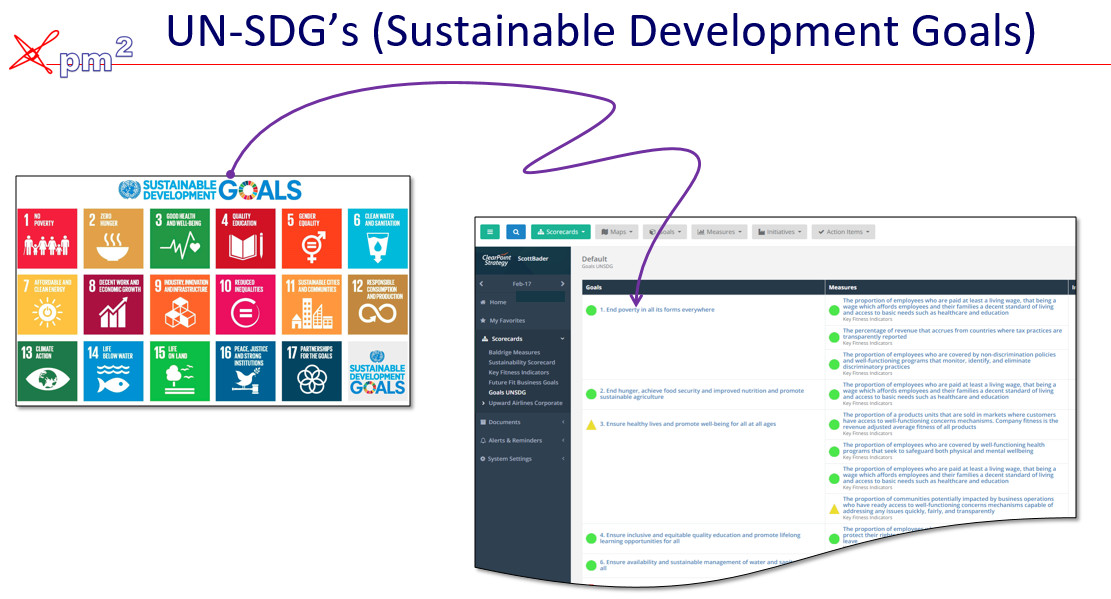Select Baldrige Measures scorecard

pos(514,352)
